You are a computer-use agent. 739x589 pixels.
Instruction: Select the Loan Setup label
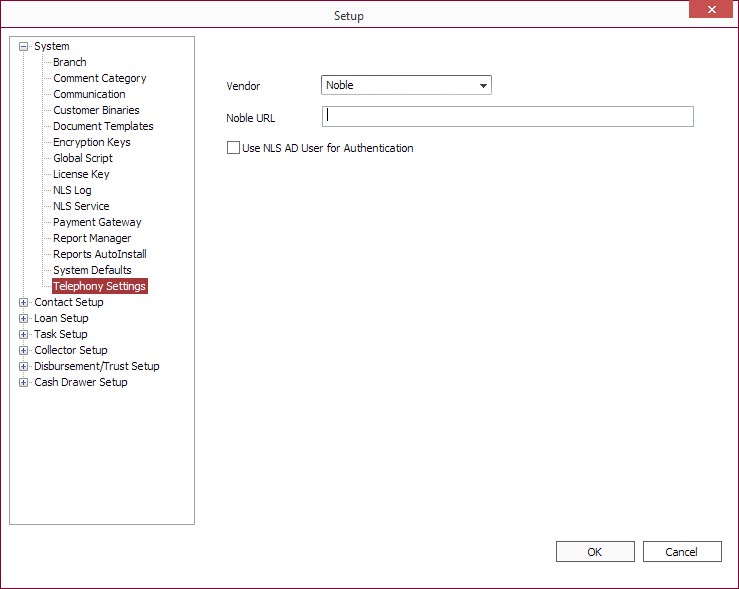coord(61,319)
